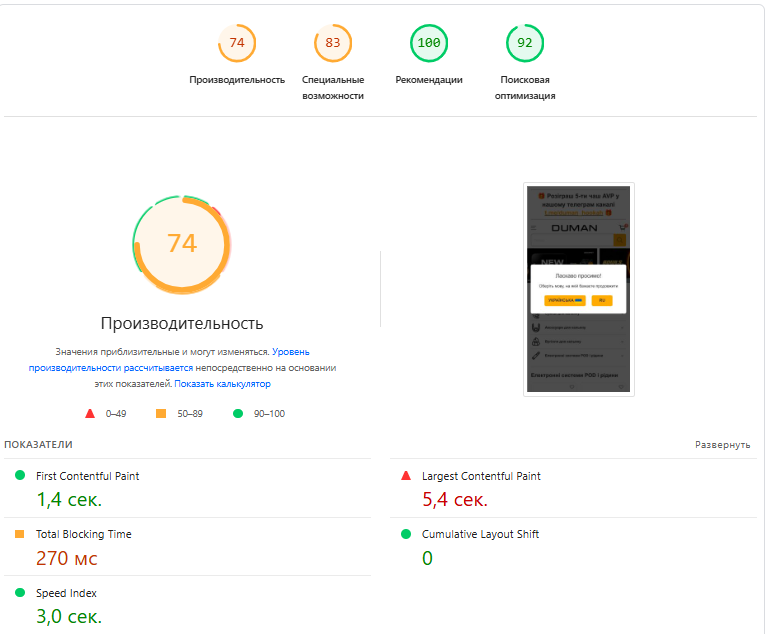Click the '1,4 сек.' FCP value
772x634 pixels.
pyautogui.click(x=69, y=500)
